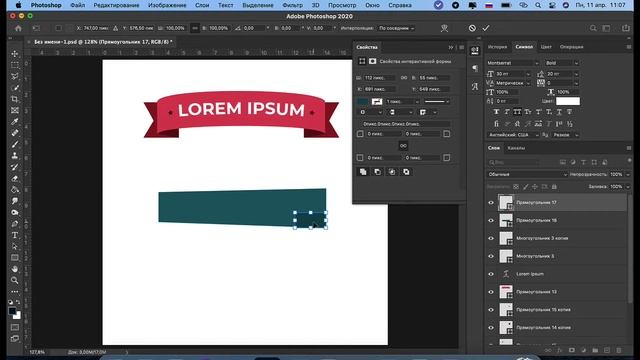
Task: Select the Lasso tool
Action: (15, 76)
